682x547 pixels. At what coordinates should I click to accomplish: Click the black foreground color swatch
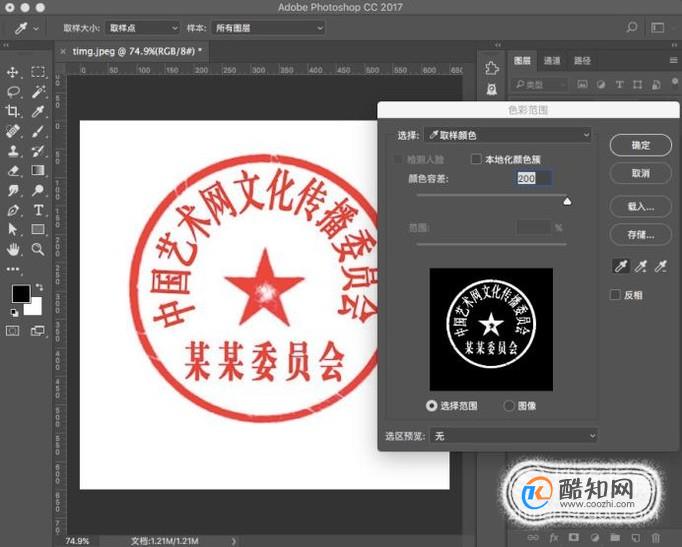click(x=21, y=294)
